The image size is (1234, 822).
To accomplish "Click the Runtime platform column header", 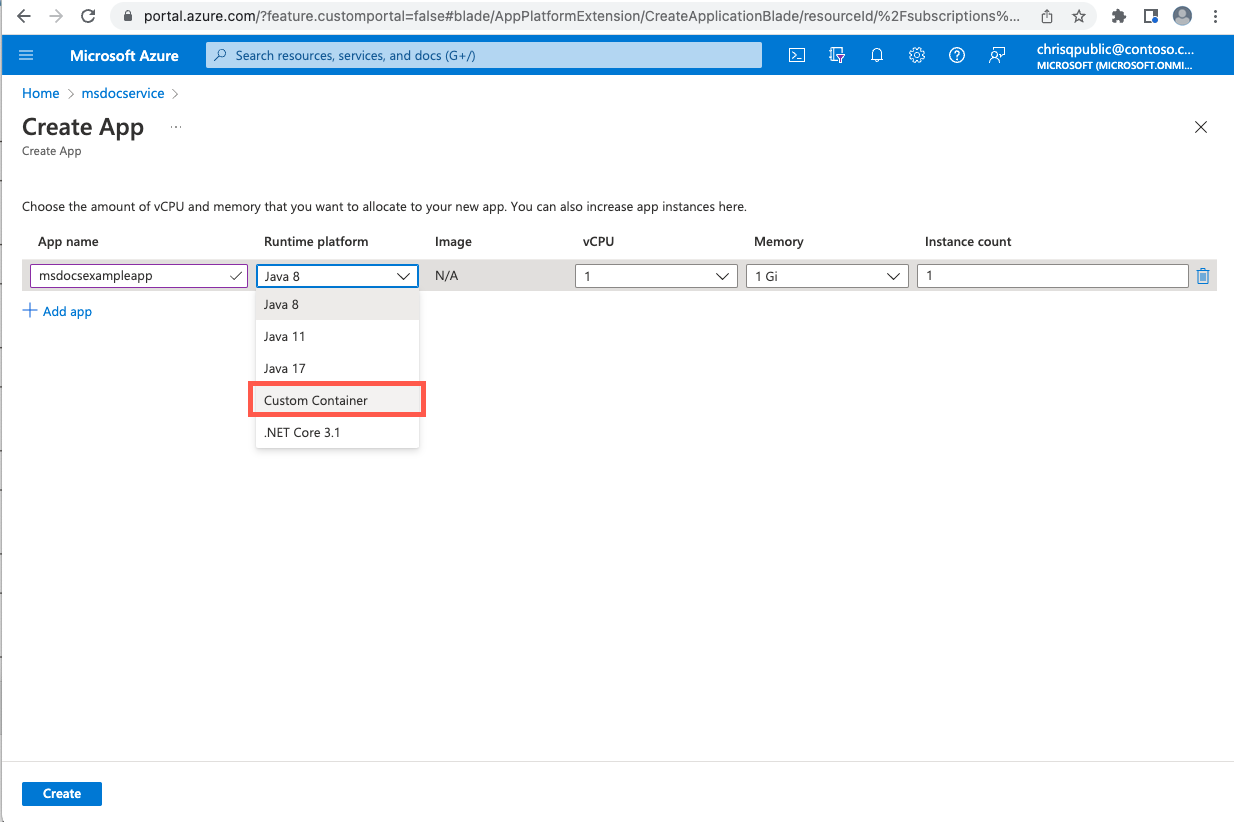I will (x=316, y=241).
